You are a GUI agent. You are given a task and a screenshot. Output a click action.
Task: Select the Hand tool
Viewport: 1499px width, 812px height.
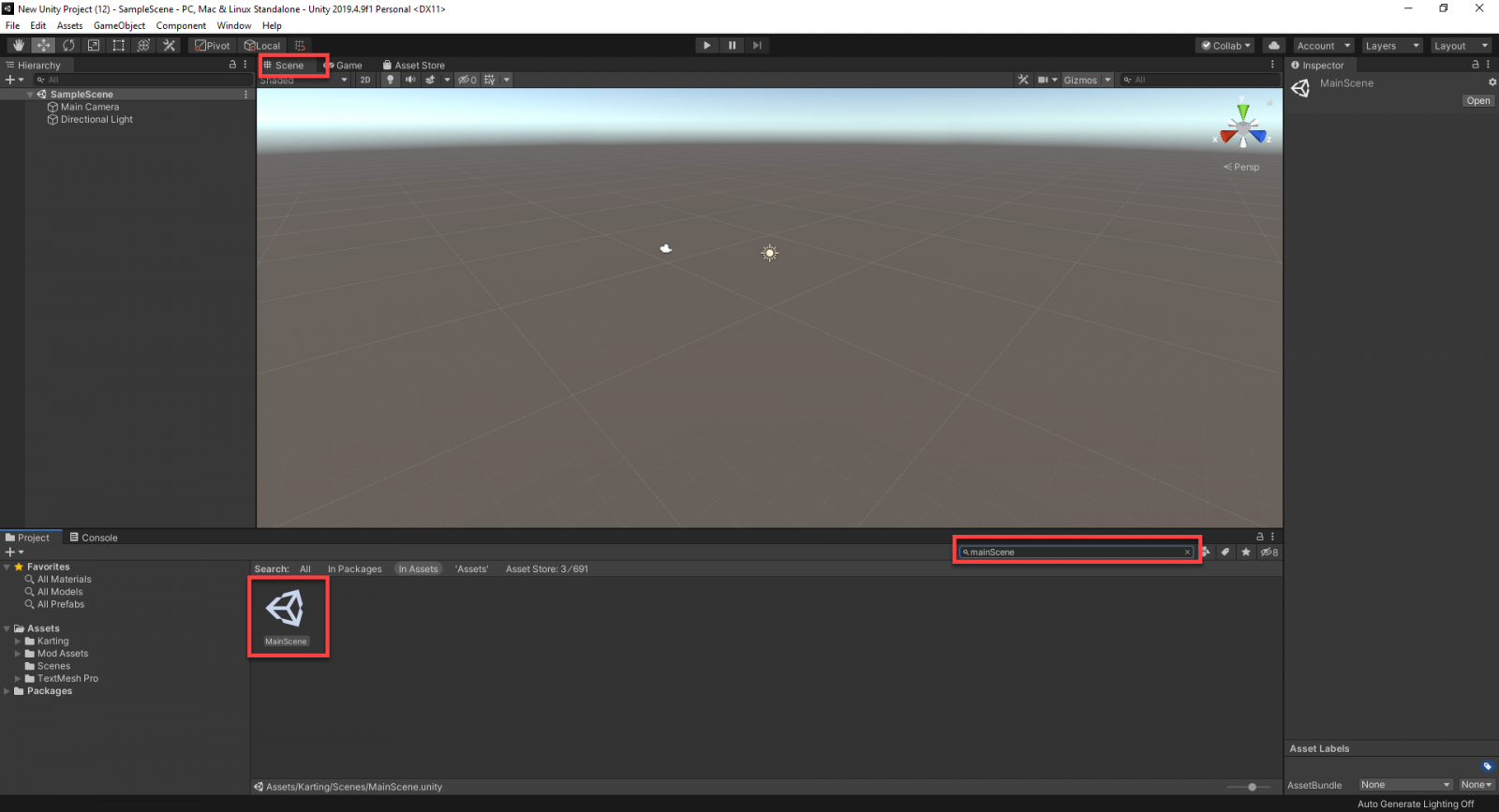(18, 45)
